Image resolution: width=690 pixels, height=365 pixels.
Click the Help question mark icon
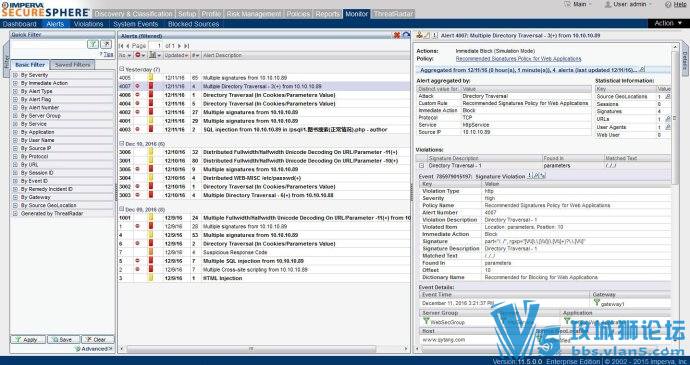[669, 4]
